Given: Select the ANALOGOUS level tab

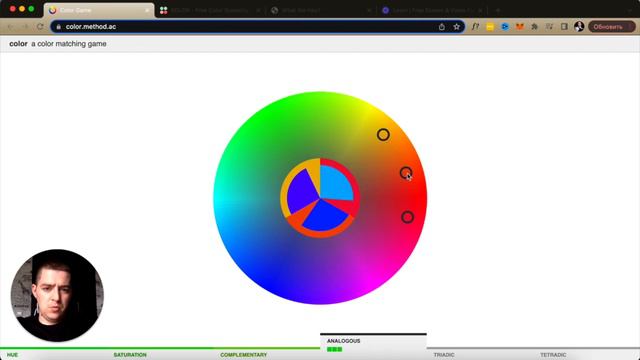Looking at the screenshot, I should [x=373, y=346].
